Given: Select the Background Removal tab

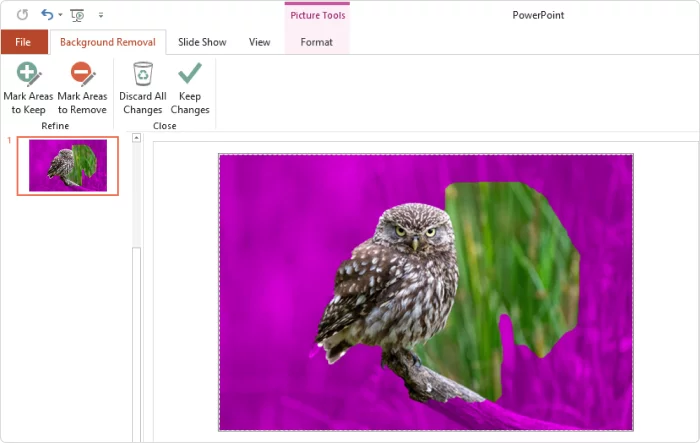Looking at the screenshot, I should pos(107,42).
